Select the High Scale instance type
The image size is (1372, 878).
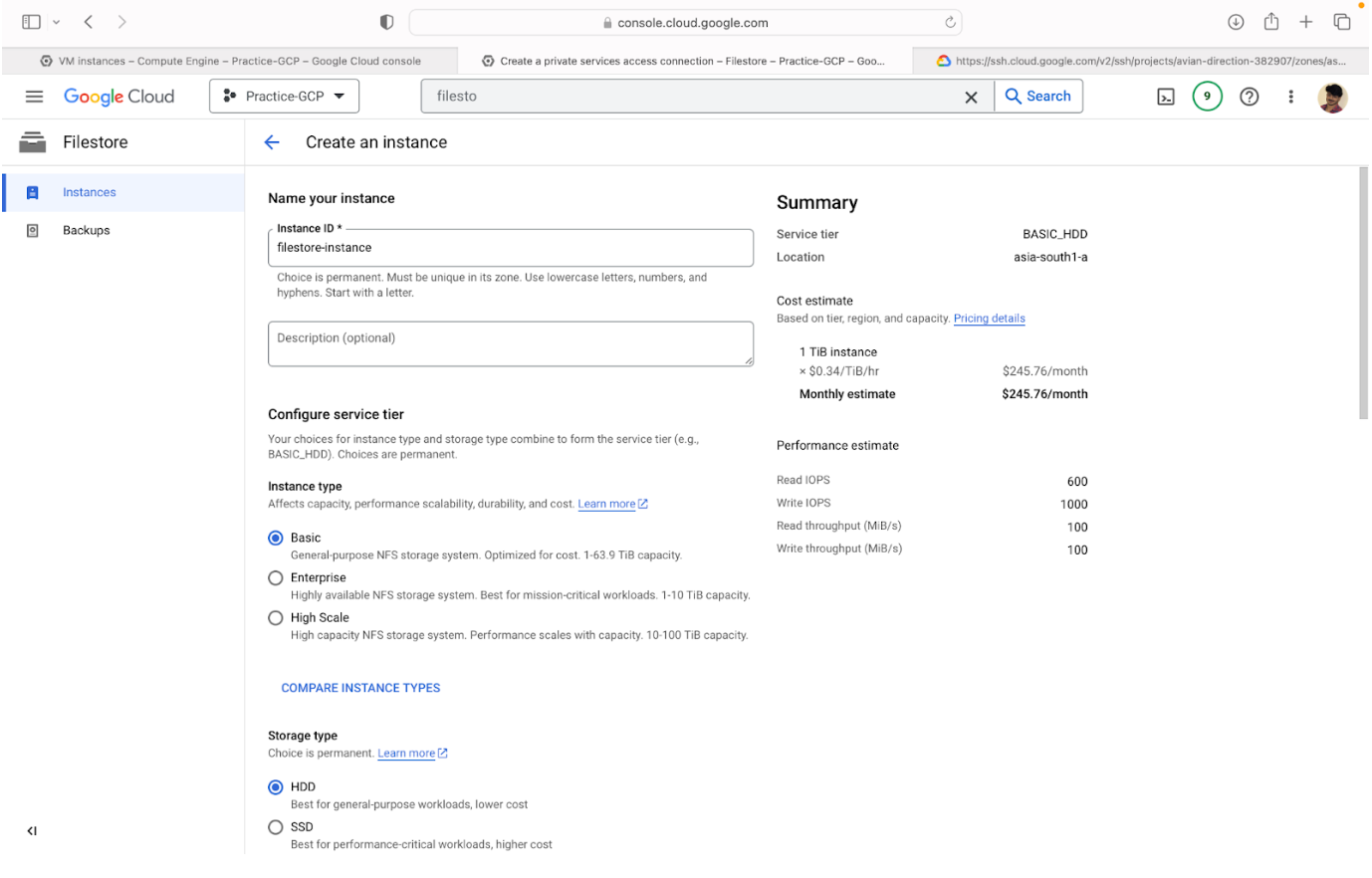tap(275, 617)
